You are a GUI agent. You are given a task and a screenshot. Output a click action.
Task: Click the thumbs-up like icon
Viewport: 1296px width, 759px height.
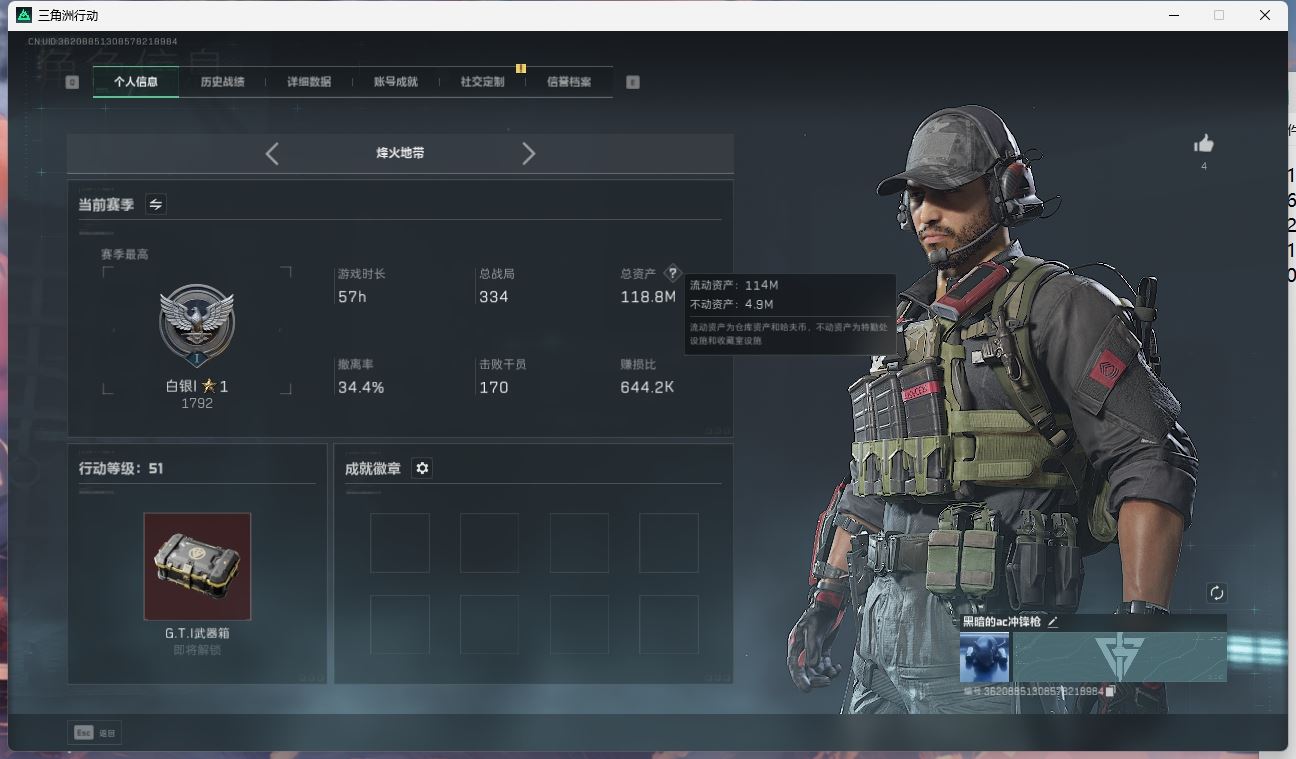click(1204, 144)
